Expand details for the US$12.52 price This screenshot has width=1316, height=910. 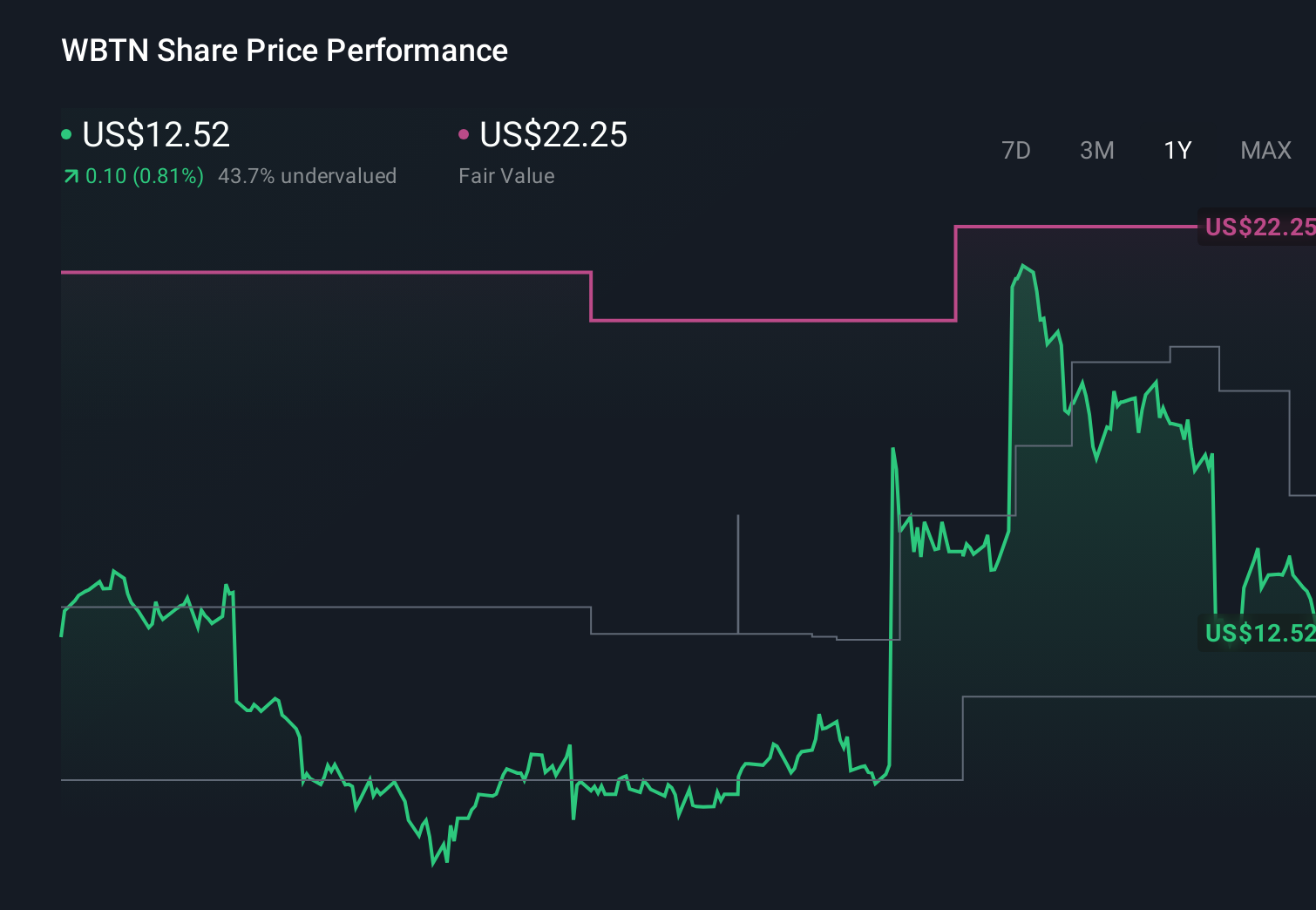(155, 135)
